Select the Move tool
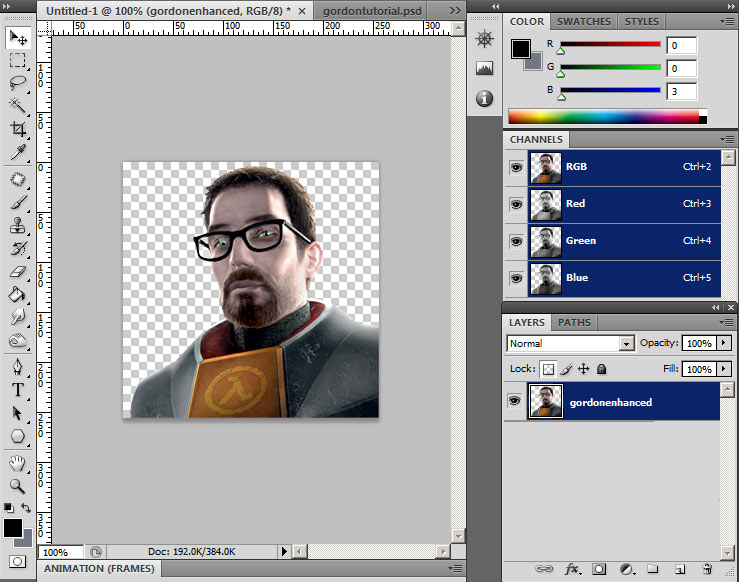739x582 pixels. 18,38
